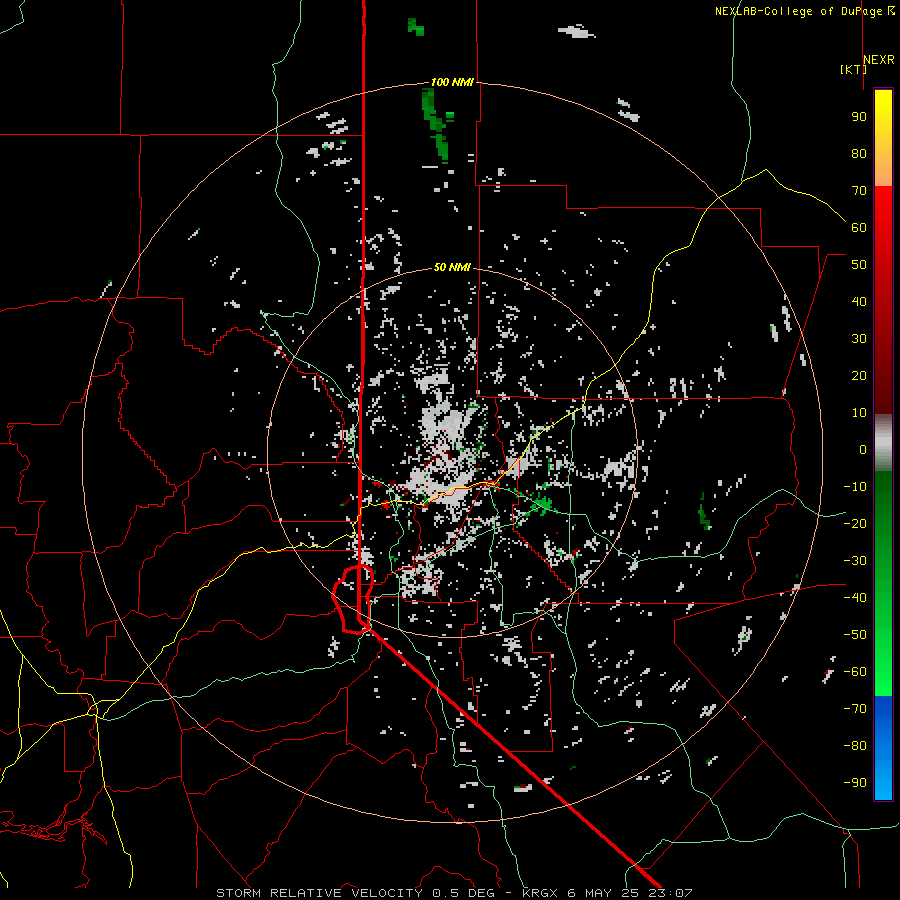Viewport: 900px width, 900px height.
Task: Click the 0 value on velocity scale
Action: [x=863, y=449]
